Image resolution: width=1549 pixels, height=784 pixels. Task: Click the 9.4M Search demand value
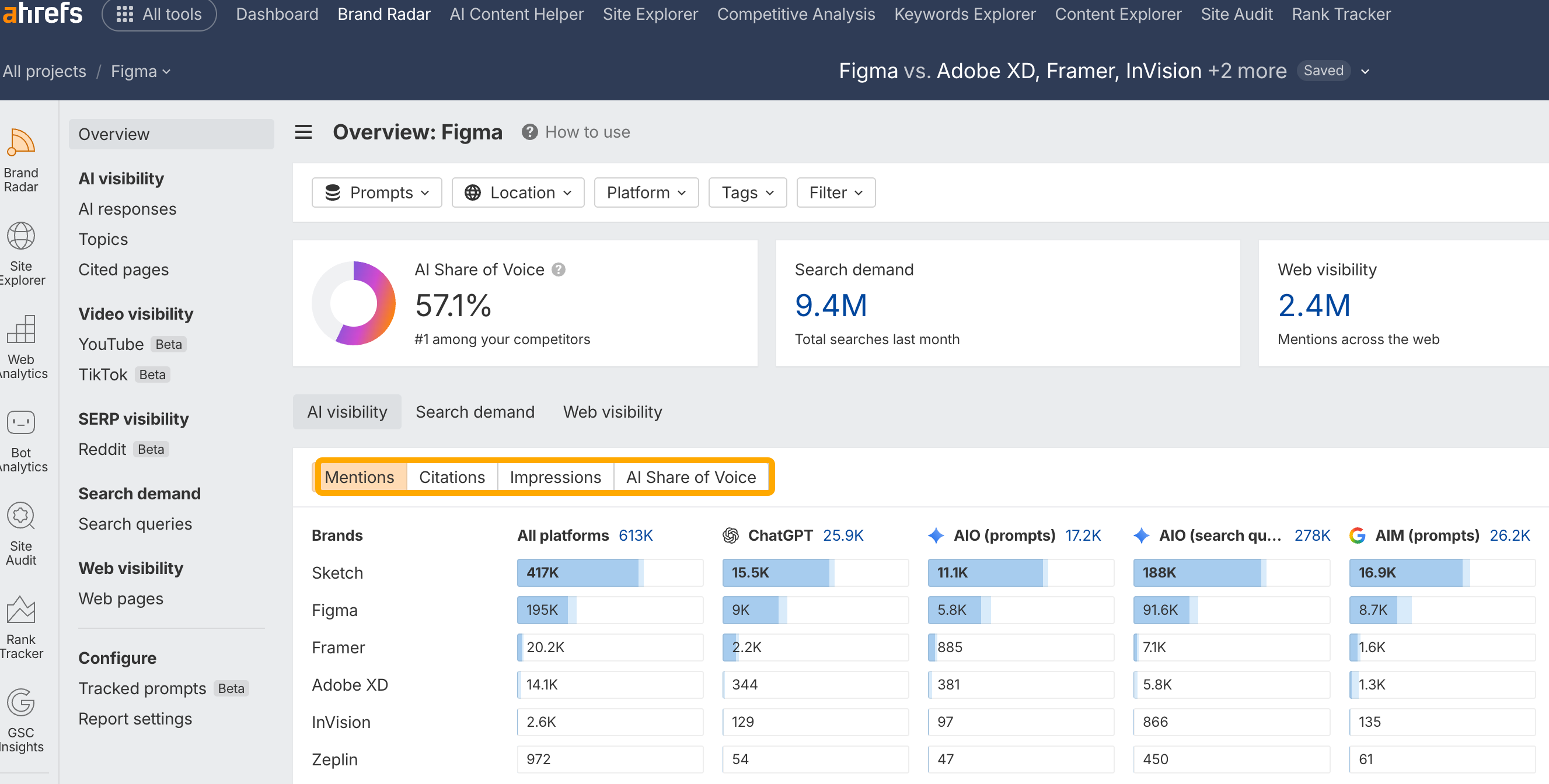pyautogui.click(x=831, y=305)
